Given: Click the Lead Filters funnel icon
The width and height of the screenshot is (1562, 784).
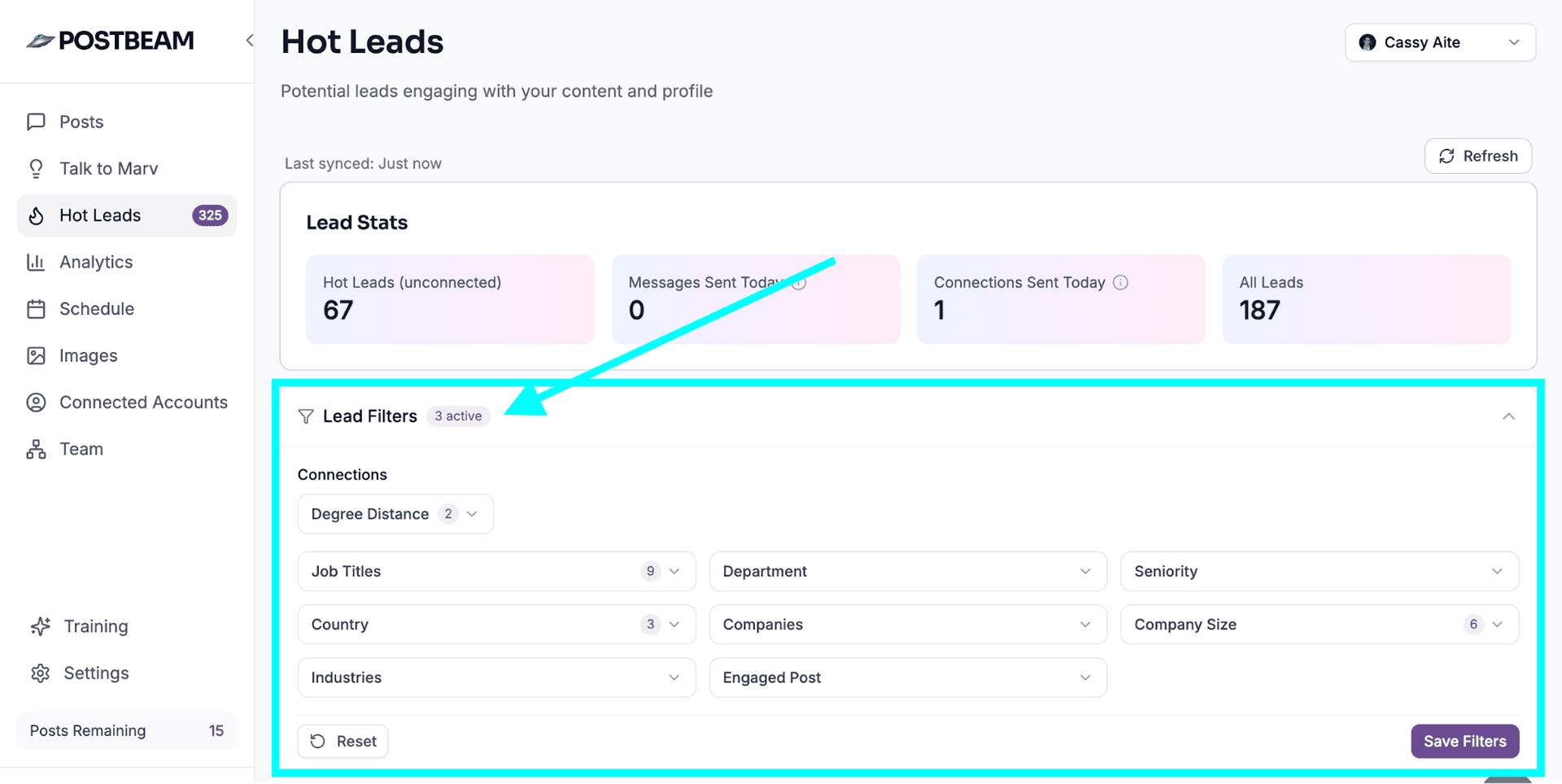Looking at the screenshot, I should (306, 416).
